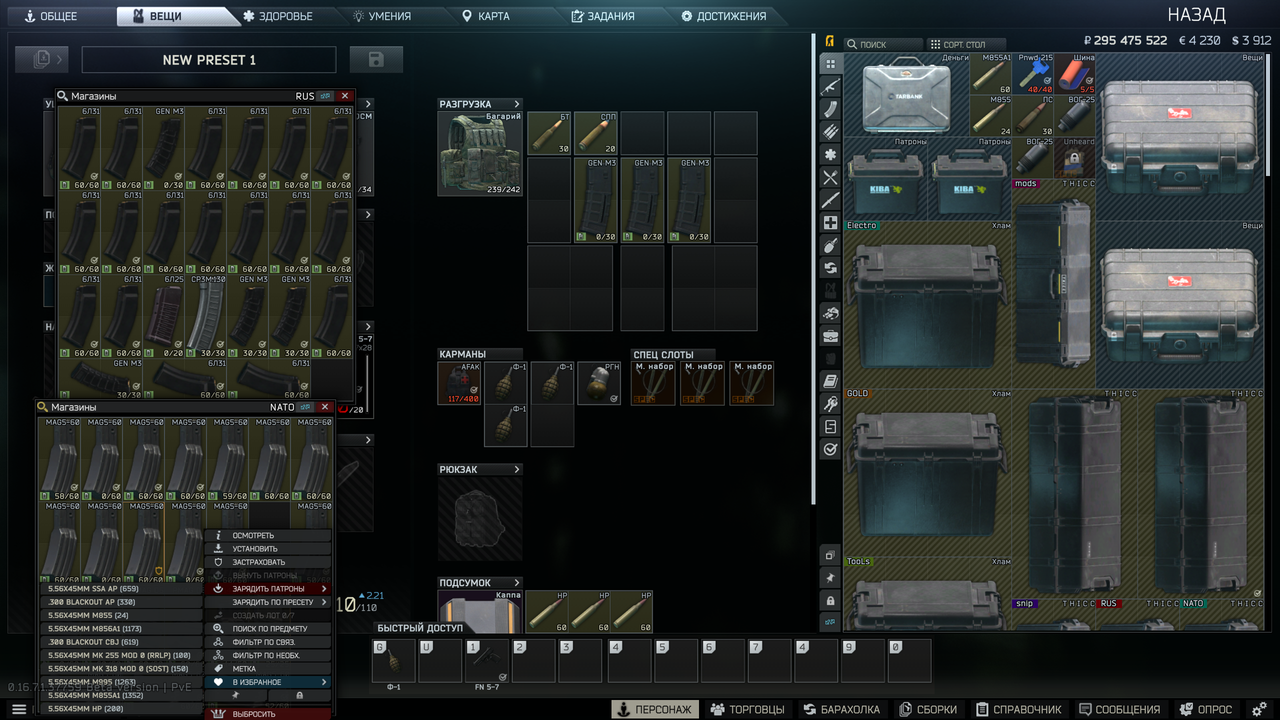Open the bottom-left hamburger menu
The image size is (1280, 720).
point(19,709)
